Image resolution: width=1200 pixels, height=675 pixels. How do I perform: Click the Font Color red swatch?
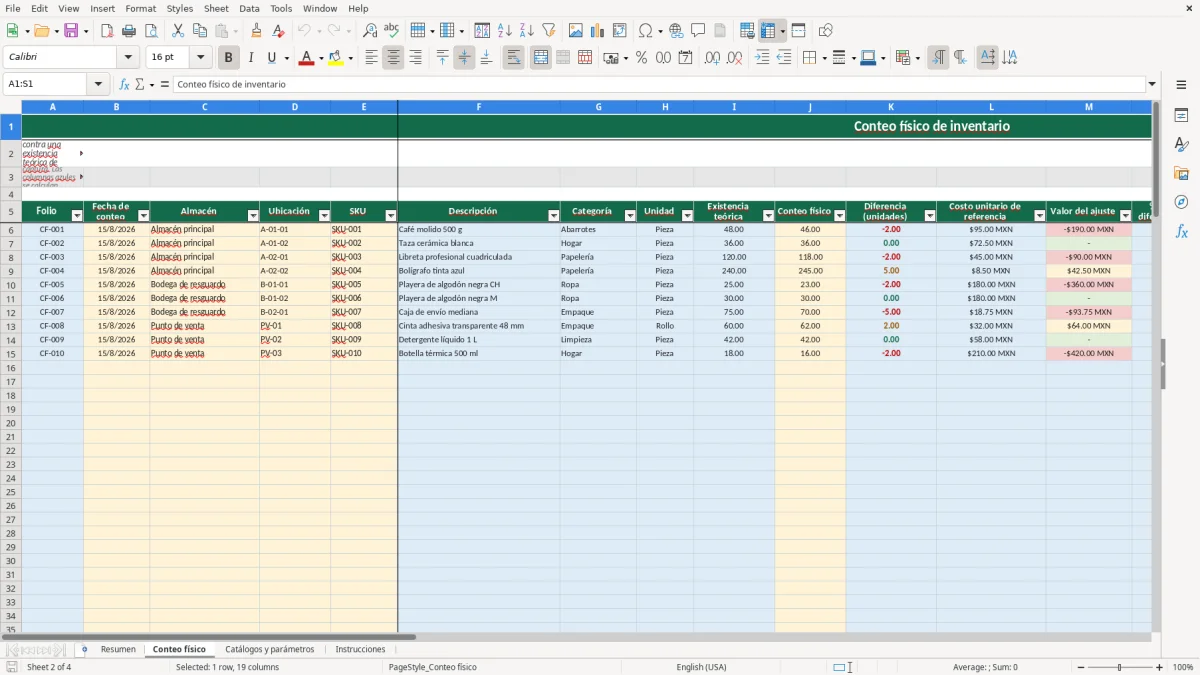click(306, 58)
